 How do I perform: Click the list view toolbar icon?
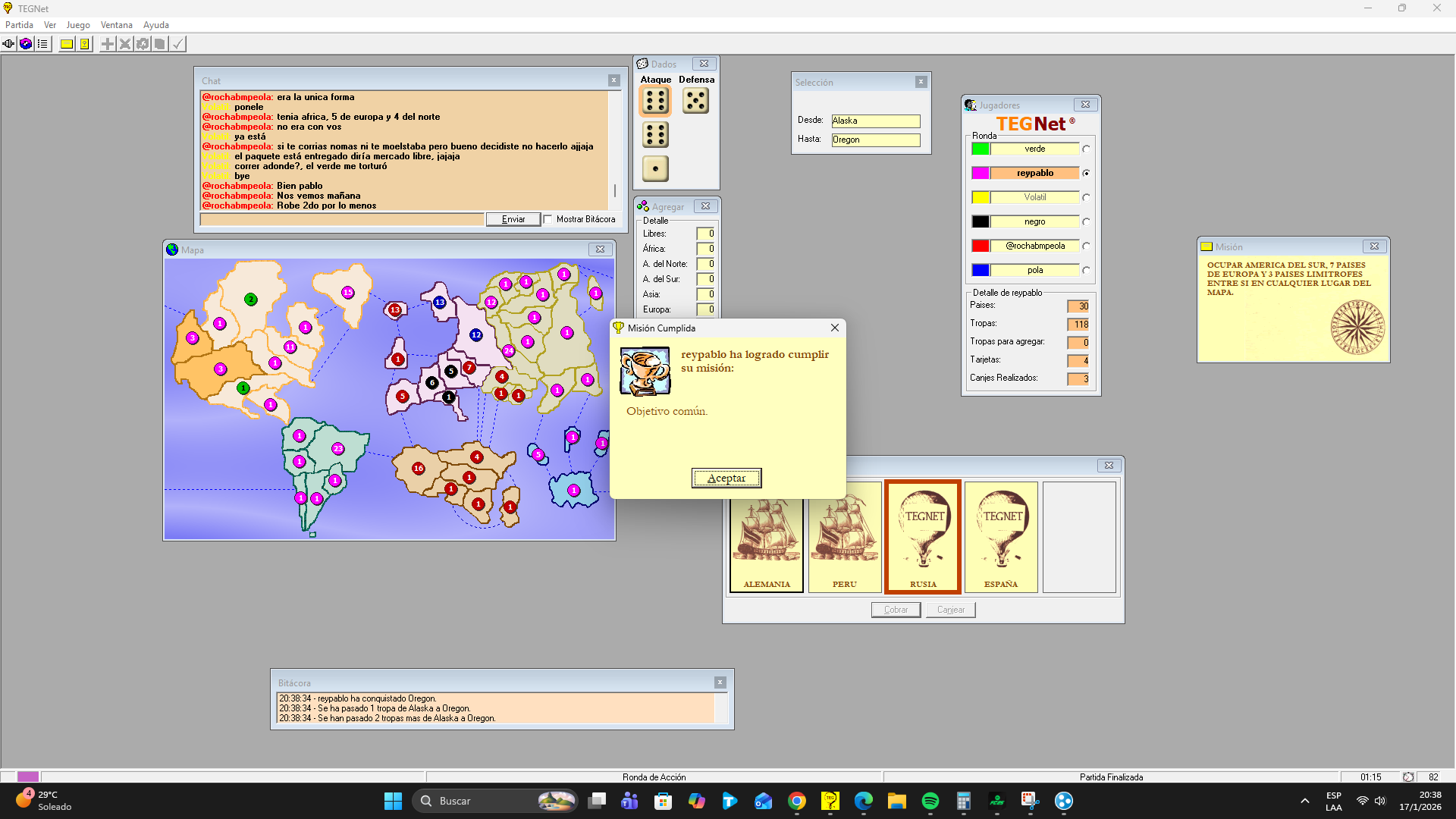(x=42, y=44)
